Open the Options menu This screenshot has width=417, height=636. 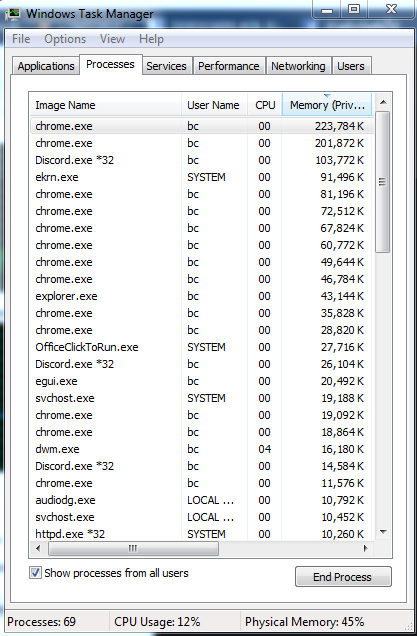tap(65, 39)
